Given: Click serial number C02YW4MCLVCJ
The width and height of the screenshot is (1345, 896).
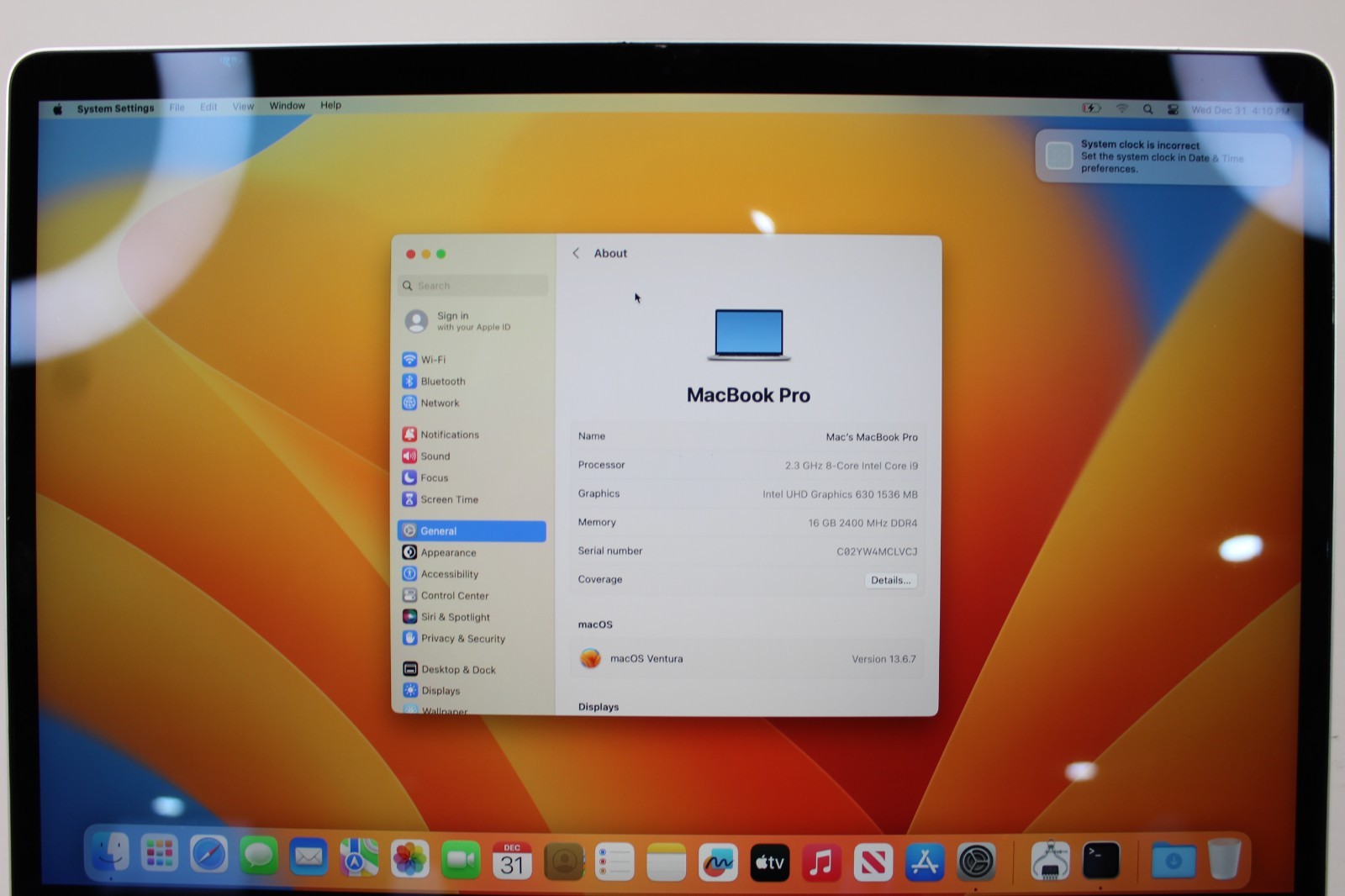Looking at the screenshot, I should 877,551.
